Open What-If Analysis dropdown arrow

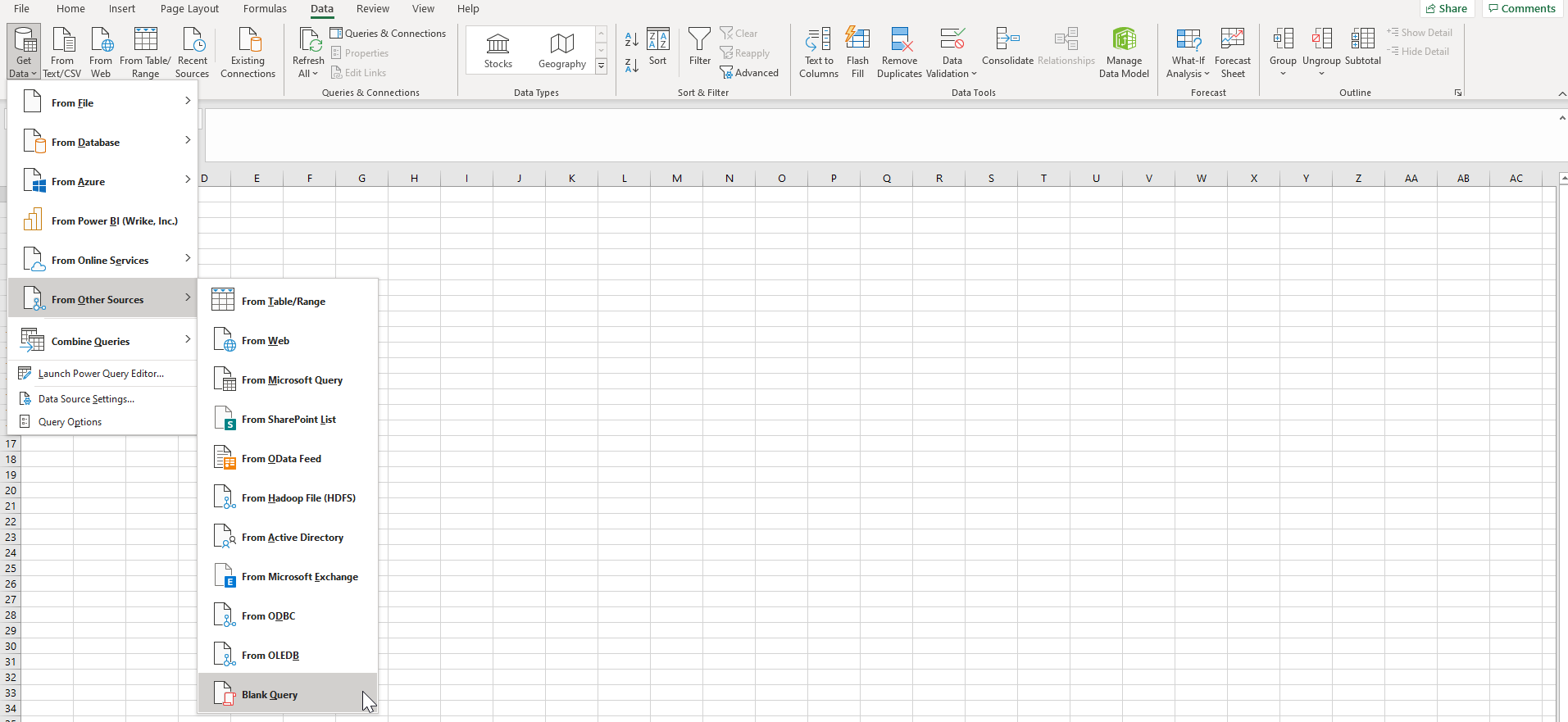(x=1207, y=74)
